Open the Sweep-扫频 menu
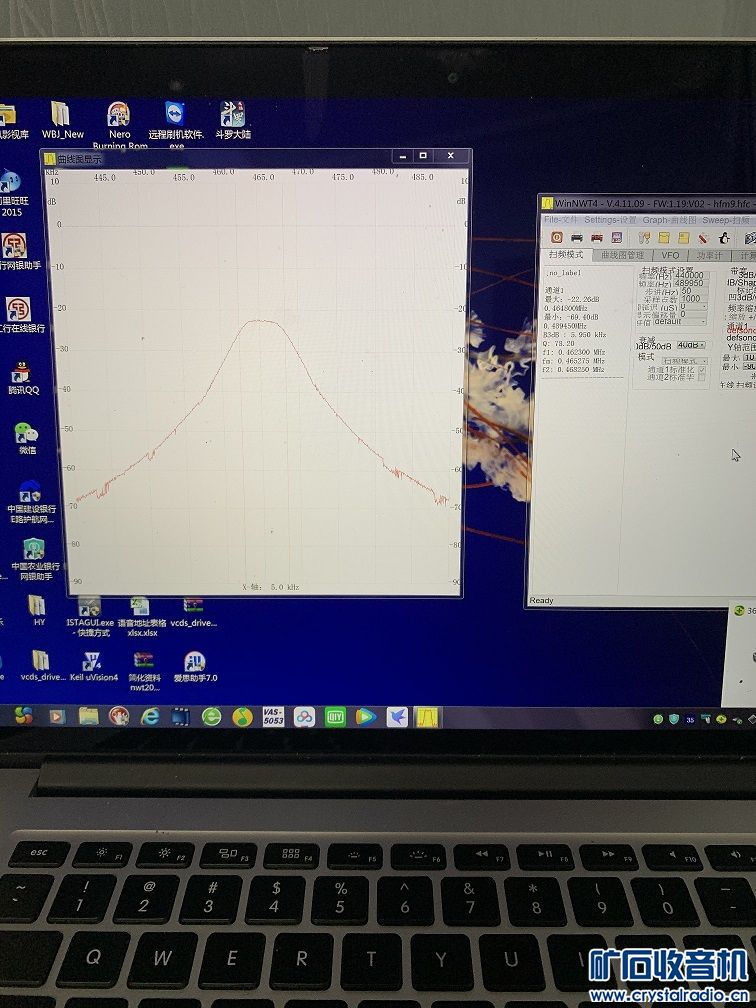This screenshot has width=756, height=1008. pyautogui.click(x=726, y=220)
